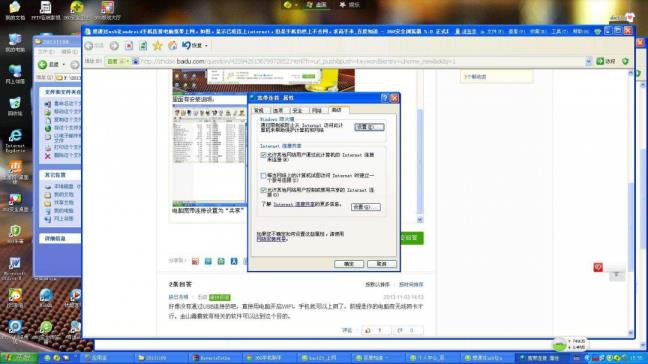Click the 评论 link under the answer
The height and width of the screenshot is (364, 648).
(347, 330)
